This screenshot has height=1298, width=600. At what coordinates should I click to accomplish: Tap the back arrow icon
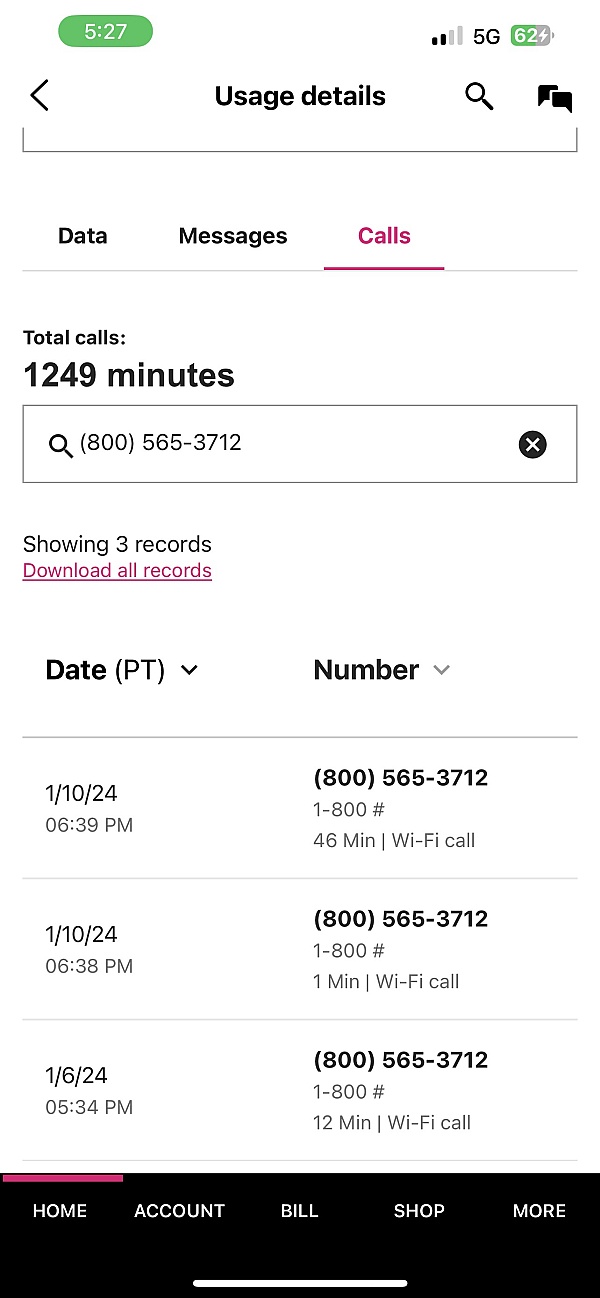[39, 96]
